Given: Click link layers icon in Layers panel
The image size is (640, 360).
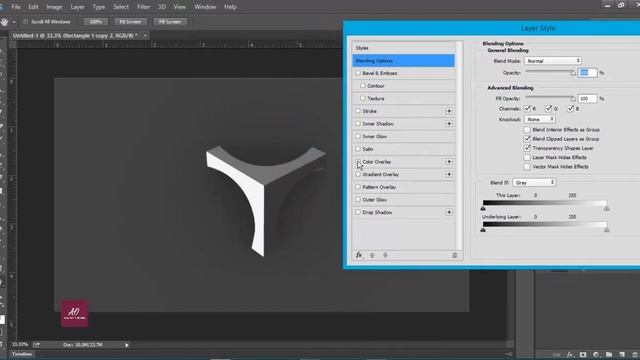Looking at the screenshot, I should (x=556, y=355).
